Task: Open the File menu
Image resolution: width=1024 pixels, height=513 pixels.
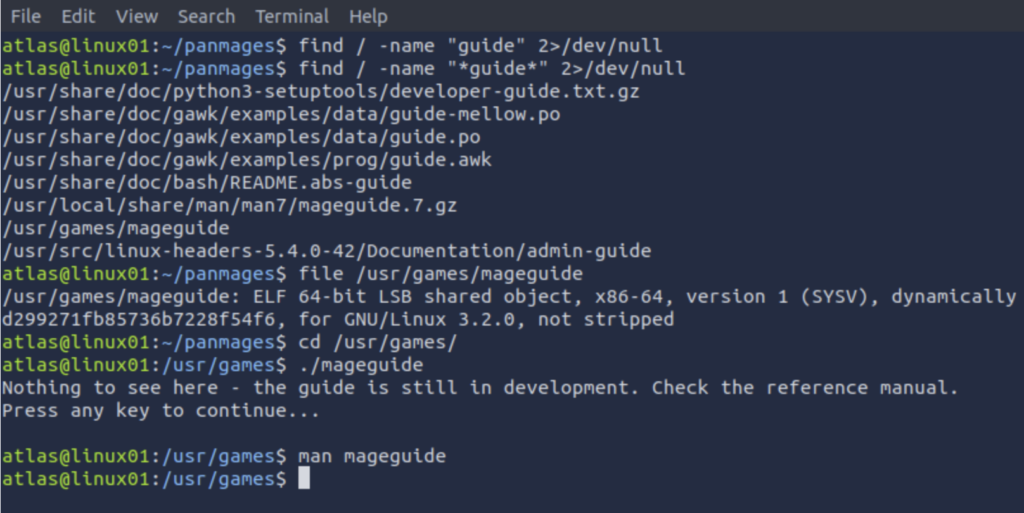Action: point(25,16)
